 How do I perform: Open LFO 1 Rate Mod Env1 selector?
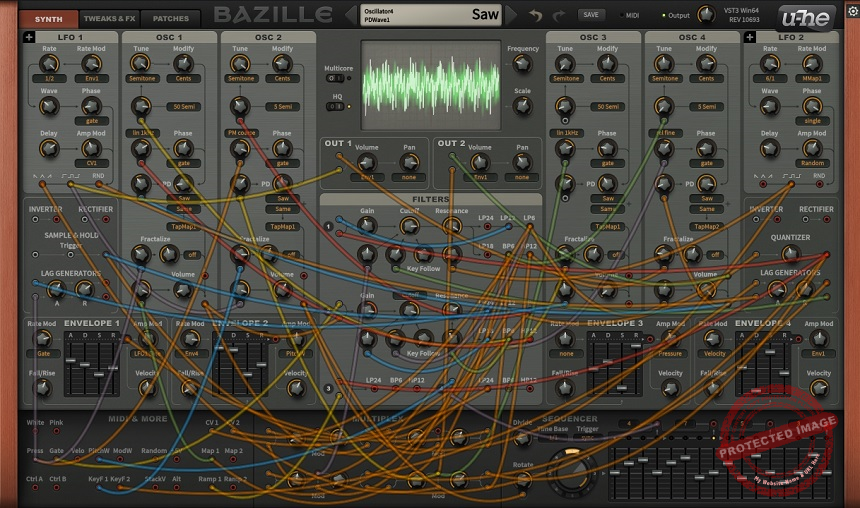92,78
